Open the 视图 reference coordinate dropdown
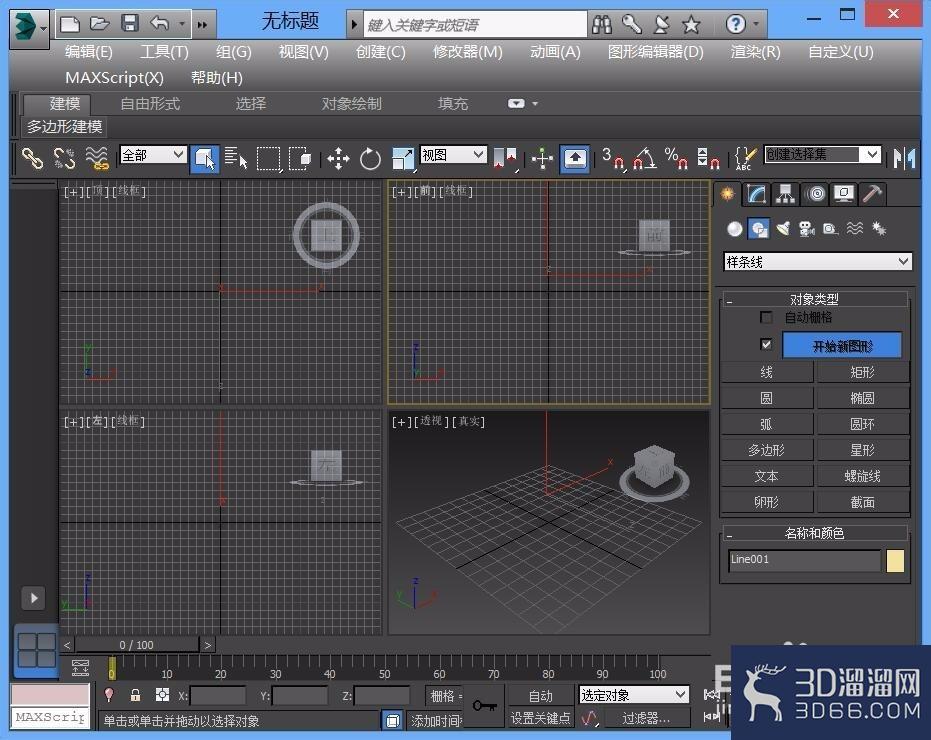931x740 pixels. coord(454,155)
